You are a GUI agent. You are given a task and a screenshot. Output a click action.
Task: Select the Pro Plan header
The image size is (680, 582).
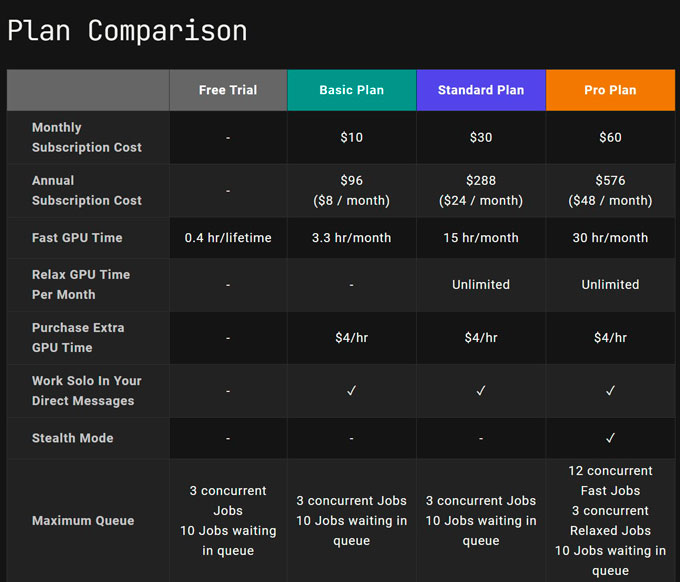610,90
